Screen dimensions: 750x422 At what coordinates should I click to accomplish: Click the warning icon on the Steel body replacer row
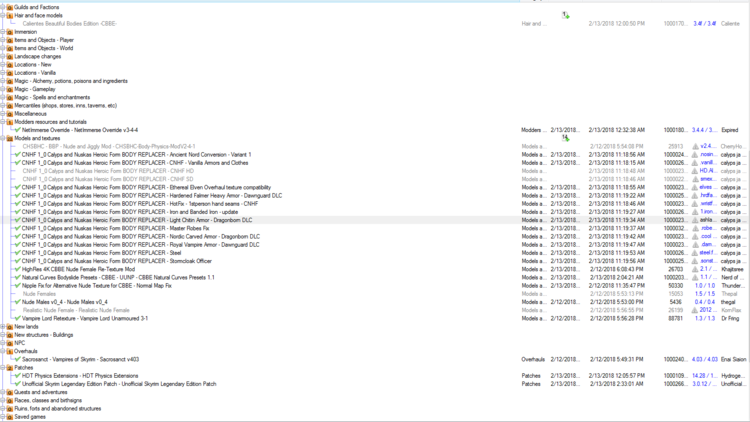pyautogui.click(x=695, y=253)
